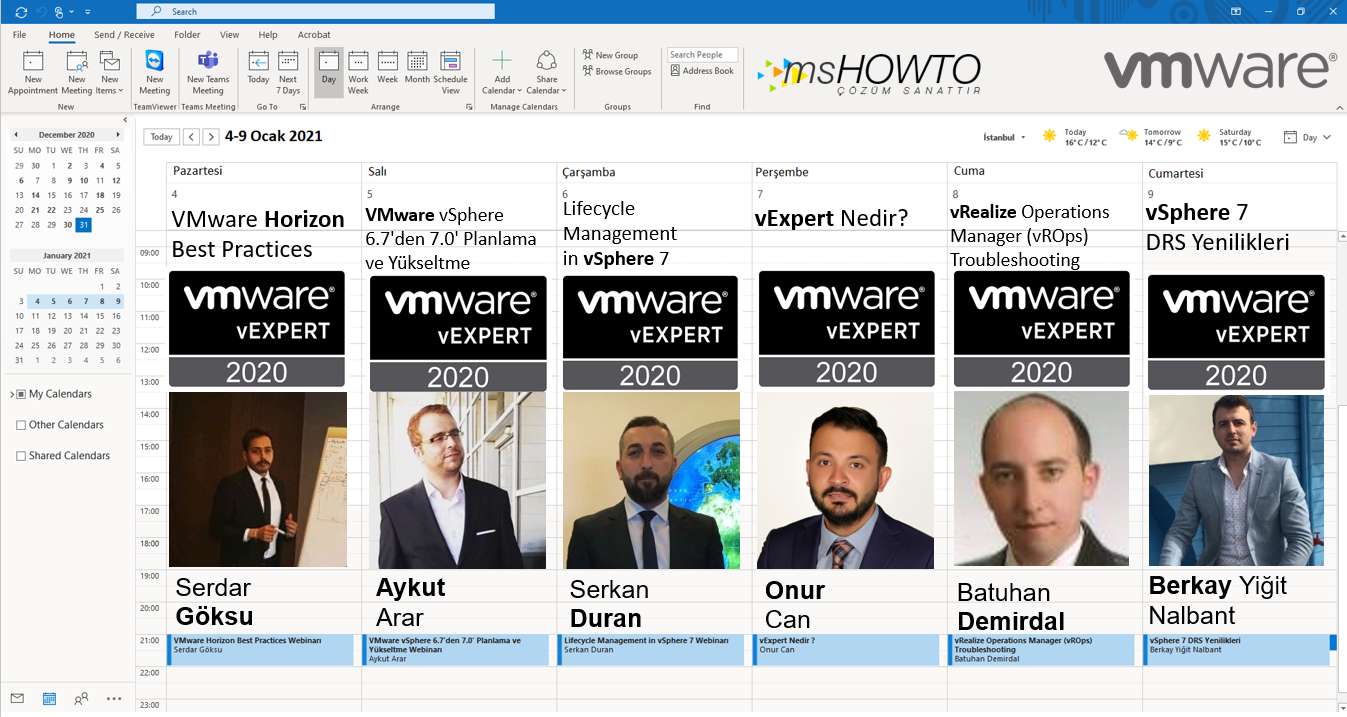
Task: Switch to Work Week view
Action: 358,62
